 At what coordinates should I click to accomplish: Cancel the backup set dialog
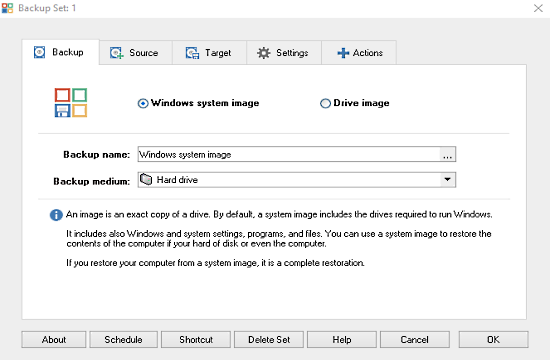[x=415, y=340]
